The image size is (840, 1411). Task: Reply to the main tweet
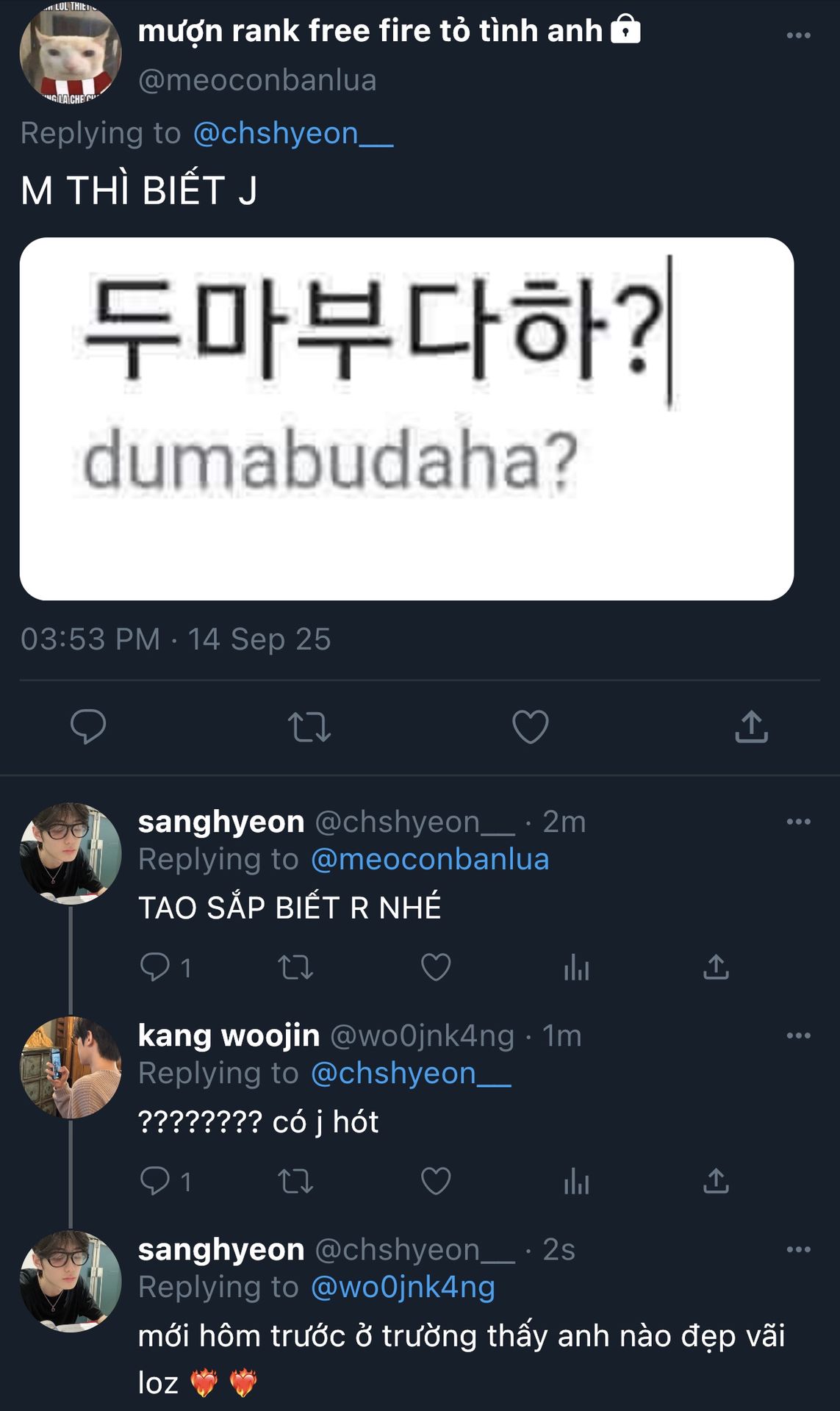pyautogui.click(x=88, y=727)
